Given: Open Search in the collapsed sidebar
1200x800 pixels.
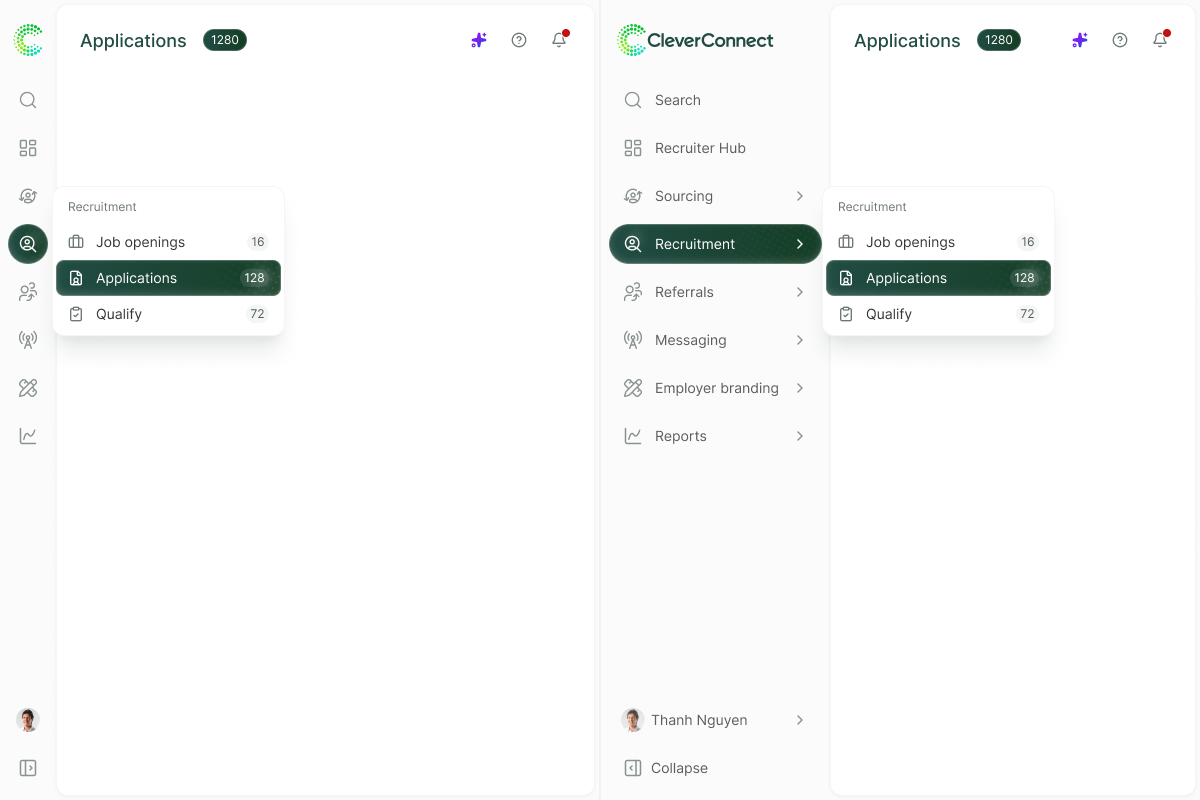Looking at the screenshot, I should click(28, 100).
